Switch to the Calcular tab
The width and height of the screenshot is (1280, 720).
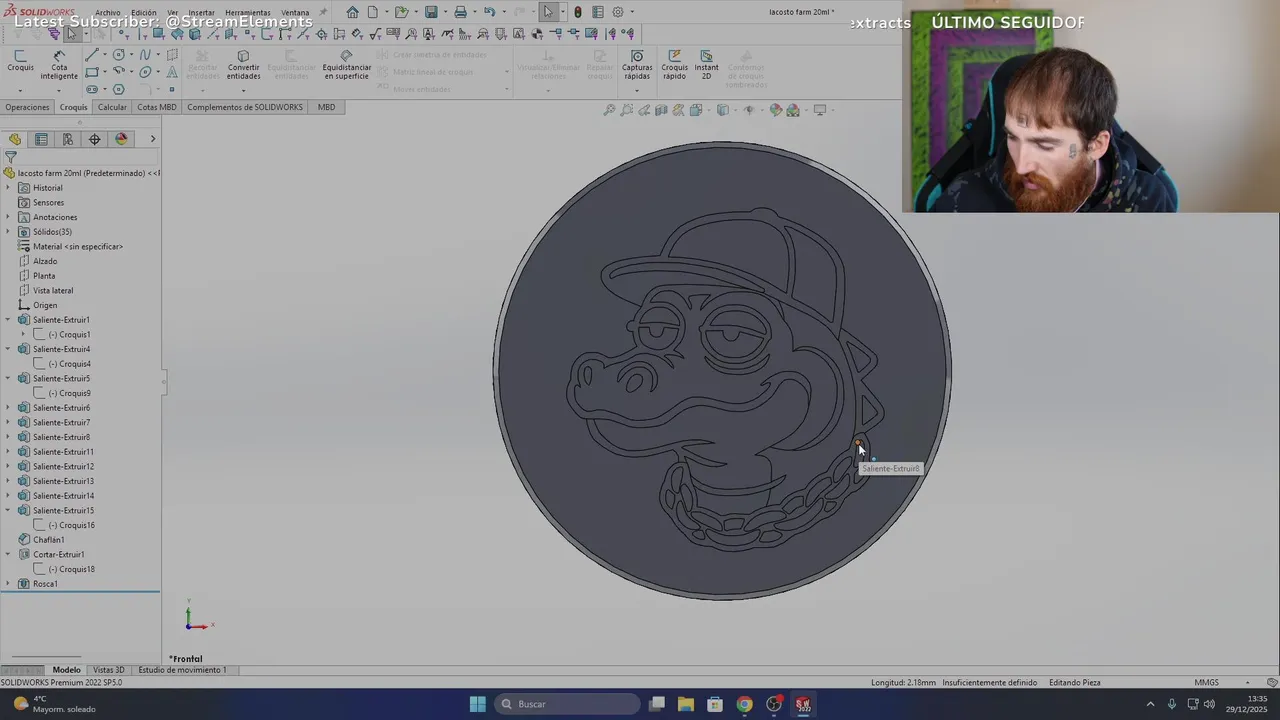(x=112, y=107)
